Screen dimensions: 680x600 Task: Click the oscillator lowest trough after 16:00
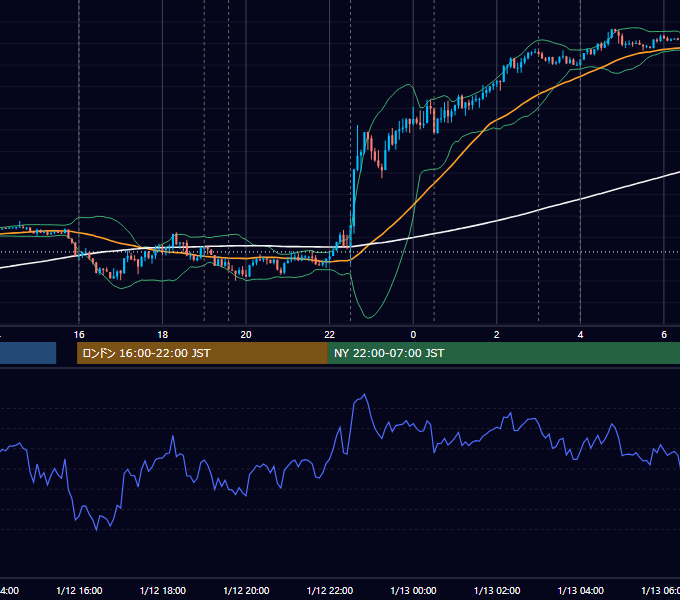pos(96,529)
